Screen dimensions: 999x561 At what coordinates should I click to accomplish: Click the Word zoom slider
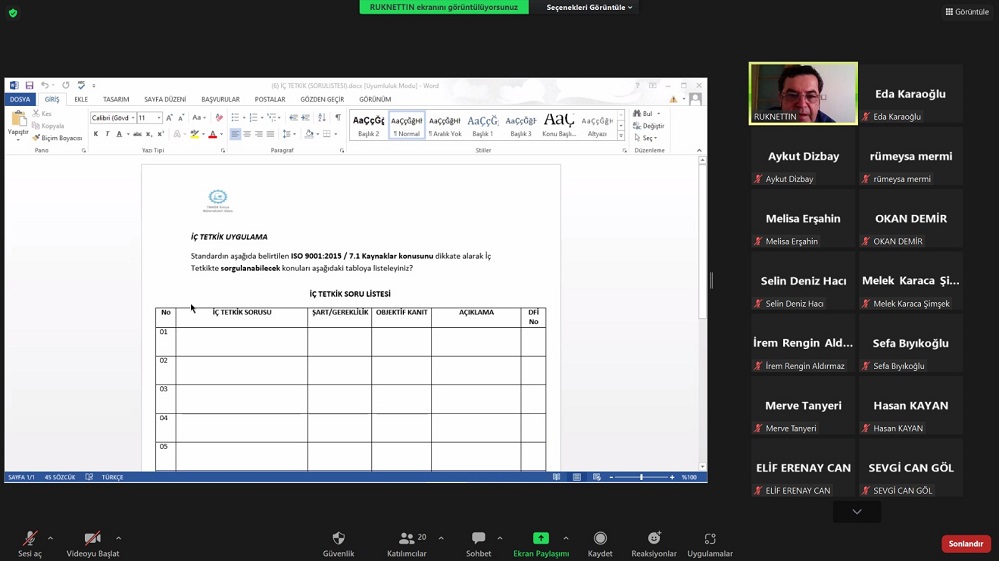click(641, 478)
